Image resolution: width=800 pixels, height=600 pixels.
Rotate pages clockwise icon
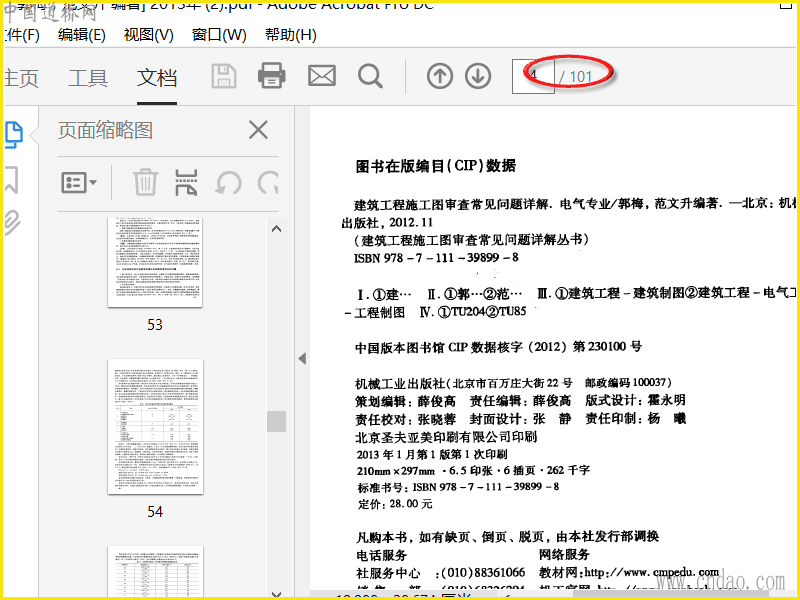268,183
